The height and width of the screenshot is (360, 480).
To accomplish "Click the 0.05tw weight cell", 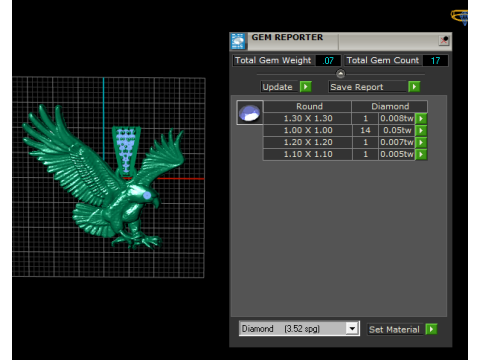I will (397, 130).
